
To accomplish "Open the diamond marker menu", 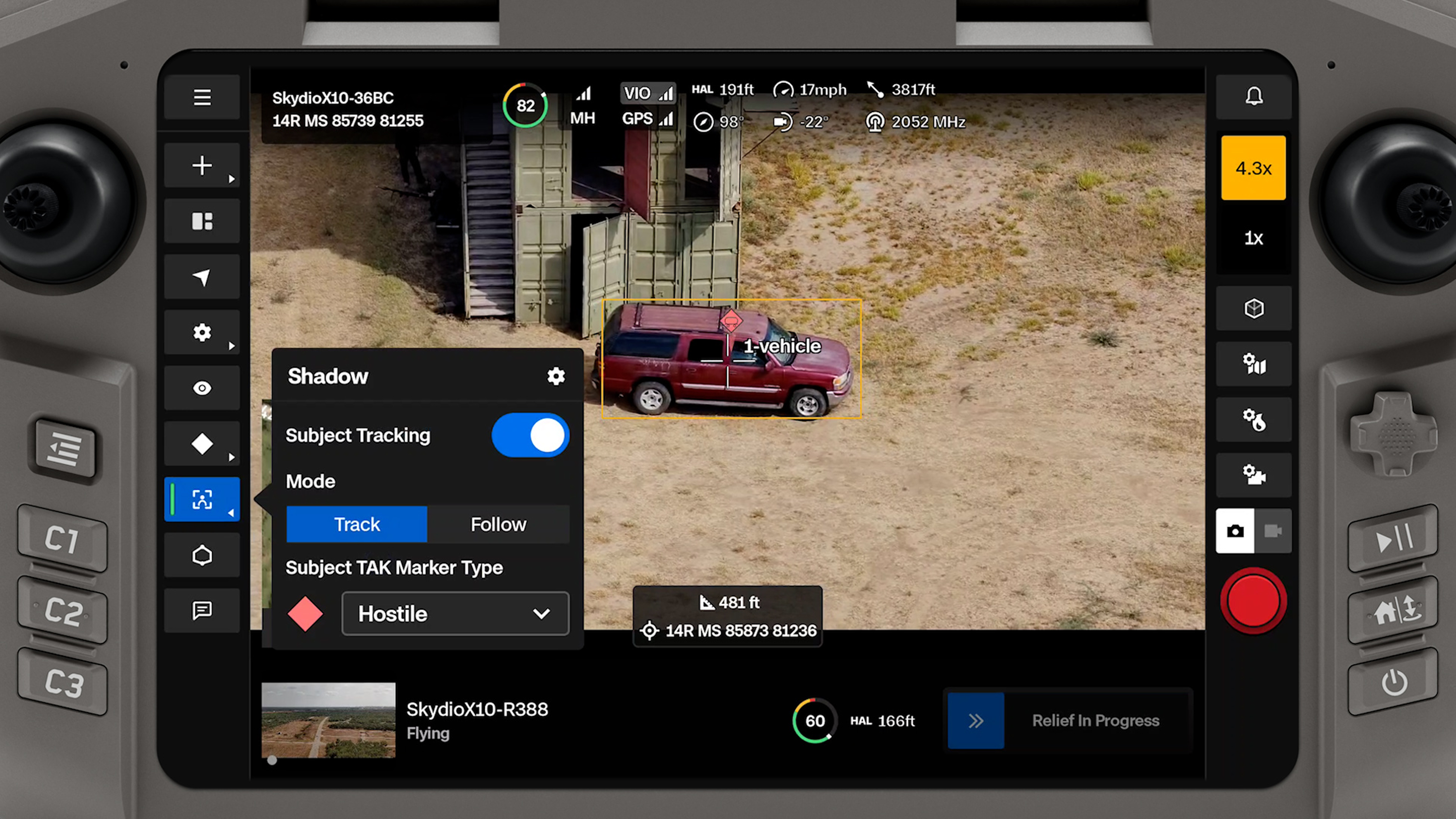I will pyautogui.click(x=202, y=443).
